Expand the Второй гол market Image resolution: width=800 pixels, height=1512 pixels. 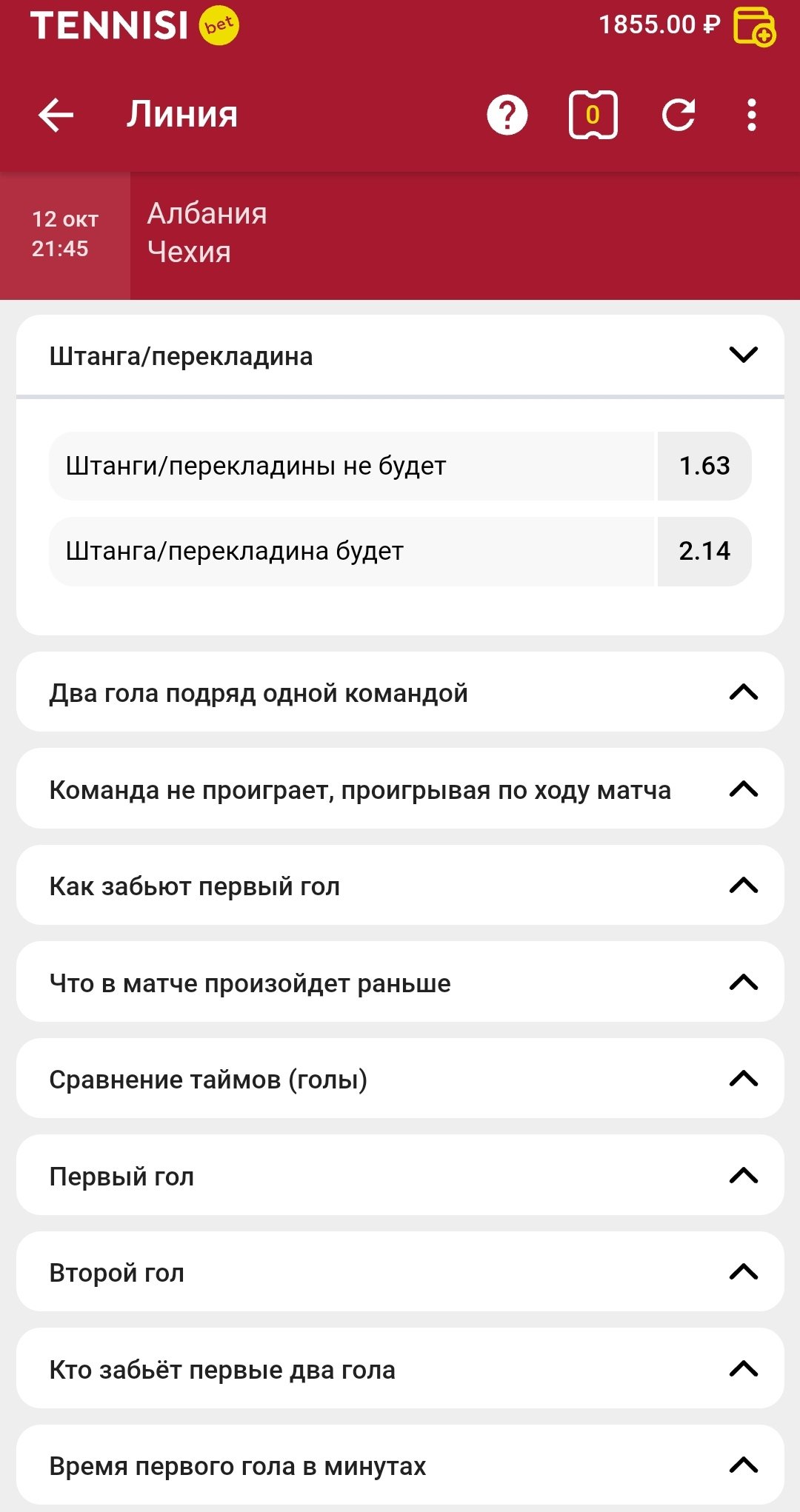pos(743,1272)
